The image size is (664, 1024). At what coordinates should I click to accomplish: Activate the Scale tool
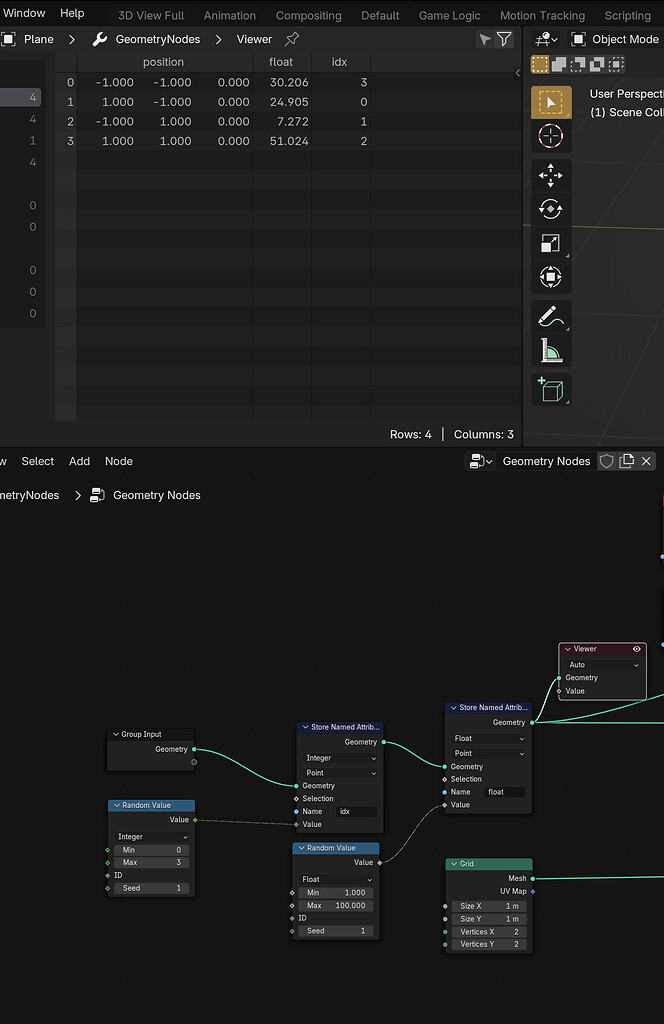(551, 244)
